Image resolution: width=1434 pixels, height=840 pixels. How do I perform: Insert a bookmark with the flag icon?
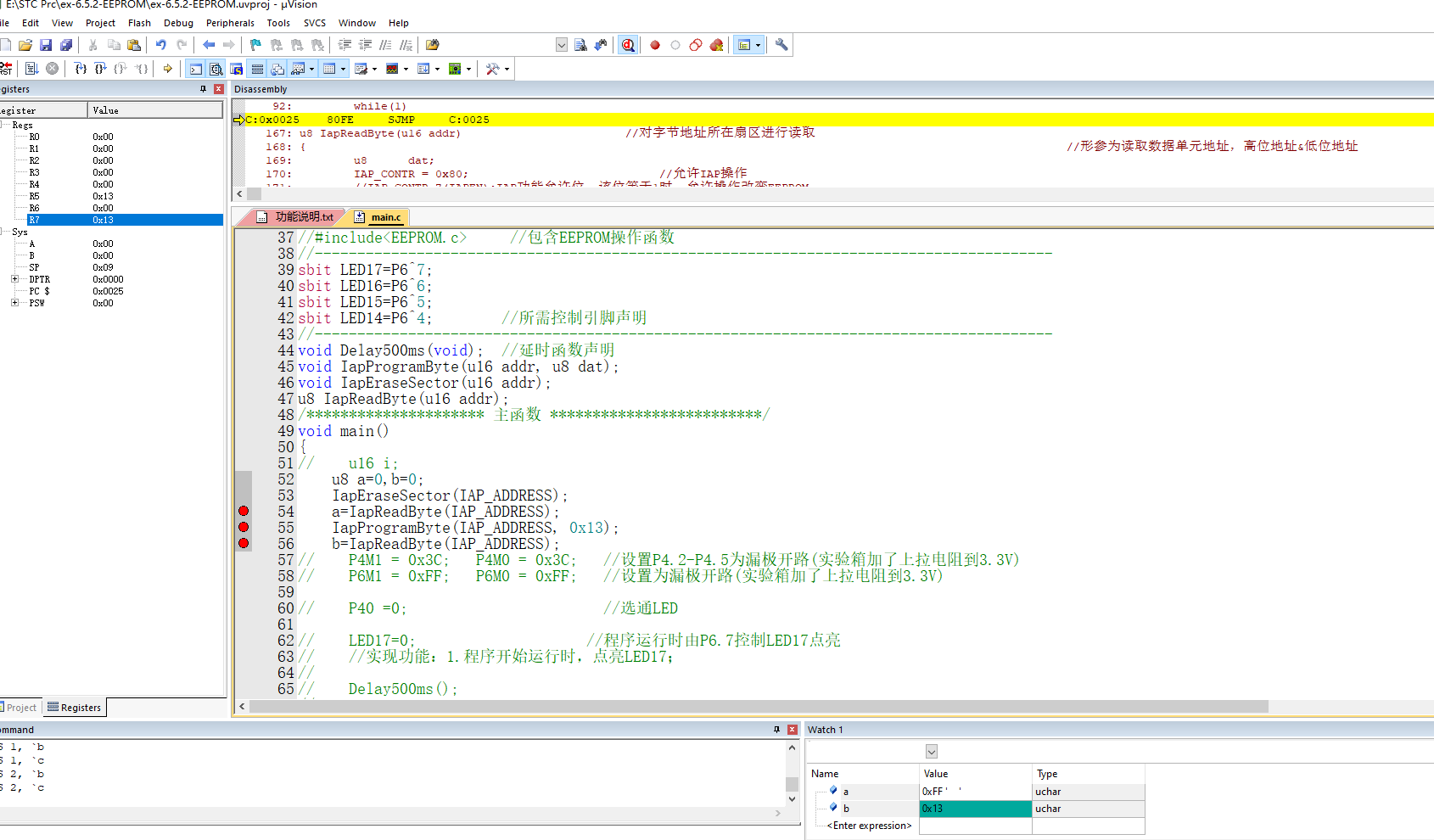255,45
